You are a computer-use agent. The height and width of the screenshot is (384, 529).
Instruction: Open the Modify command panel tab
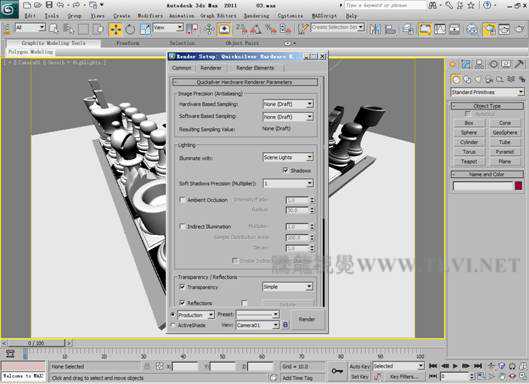tap(466, 64)
